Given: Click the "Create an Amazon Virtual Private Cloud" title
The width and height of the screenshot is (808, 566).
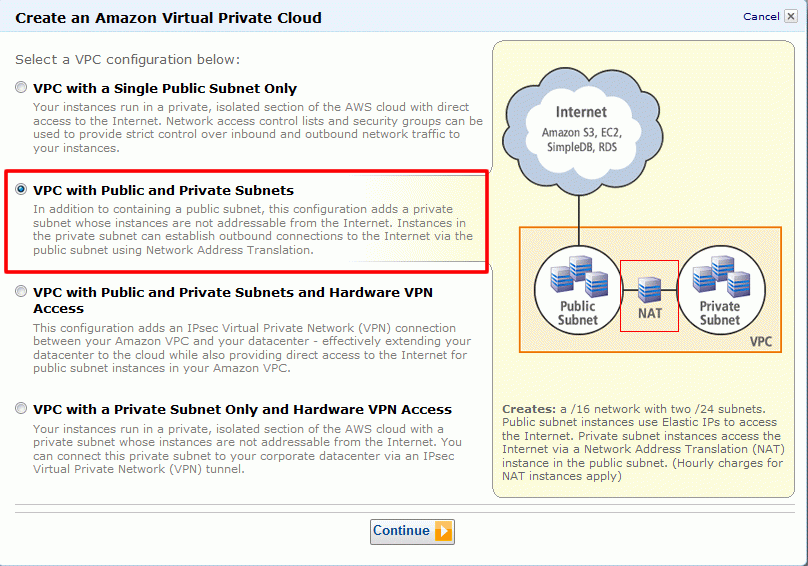Looking at the screenshot, I should click(168, 18).
